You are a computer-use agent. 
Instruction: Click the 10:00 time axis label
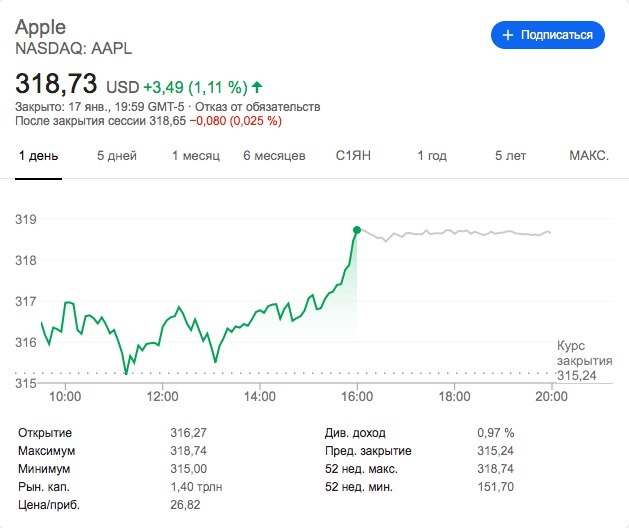(65, 396)
